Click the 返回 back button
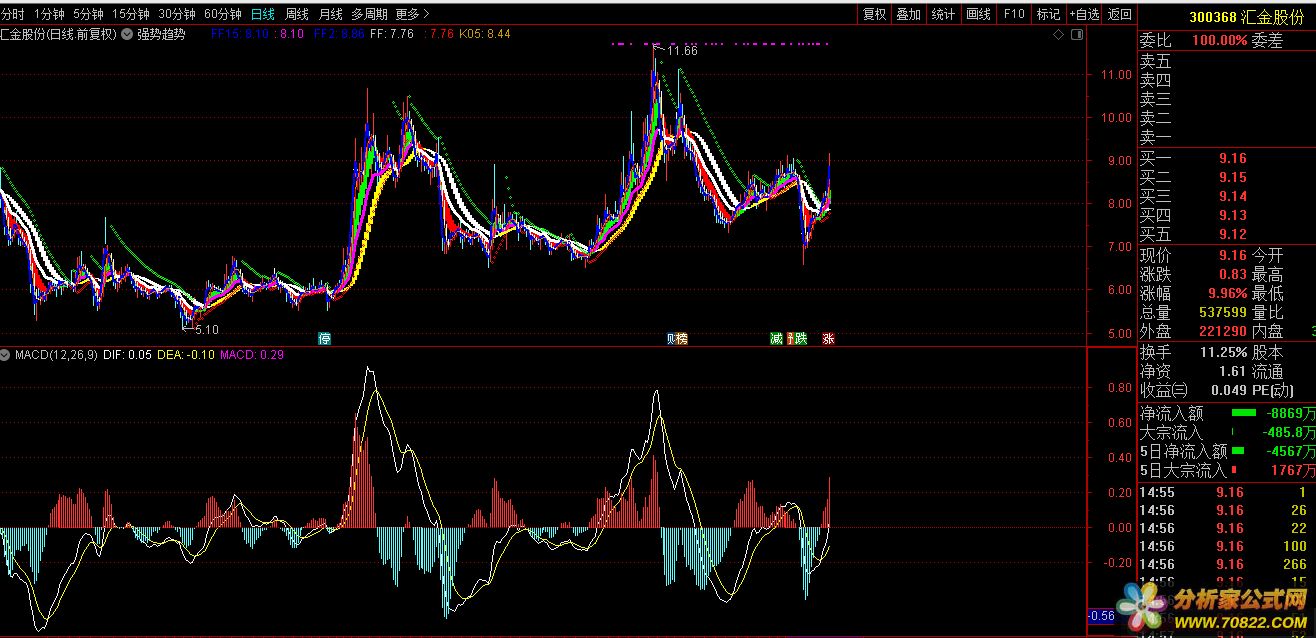Viewport: 1316px width, 638px height. click(x=1120, y=14)
